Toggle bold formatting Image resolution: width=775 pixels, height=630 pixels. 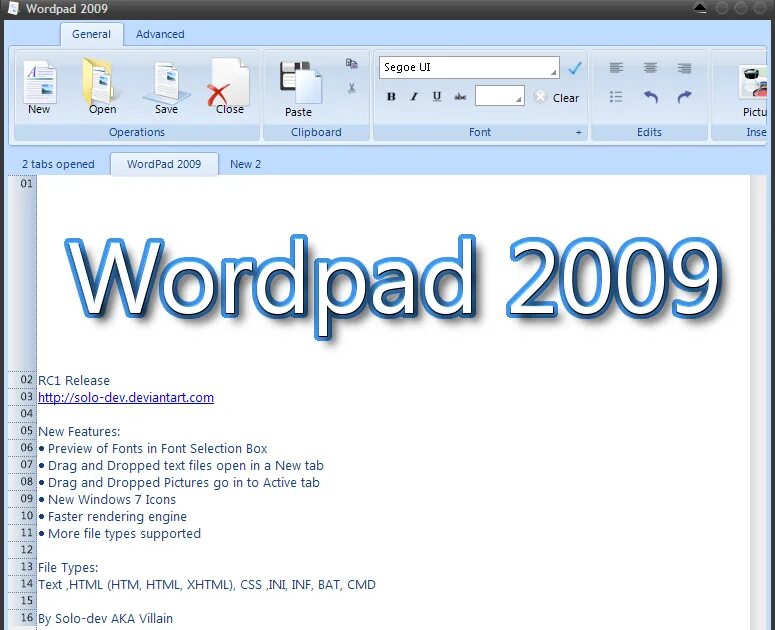[x=391, y=96]
